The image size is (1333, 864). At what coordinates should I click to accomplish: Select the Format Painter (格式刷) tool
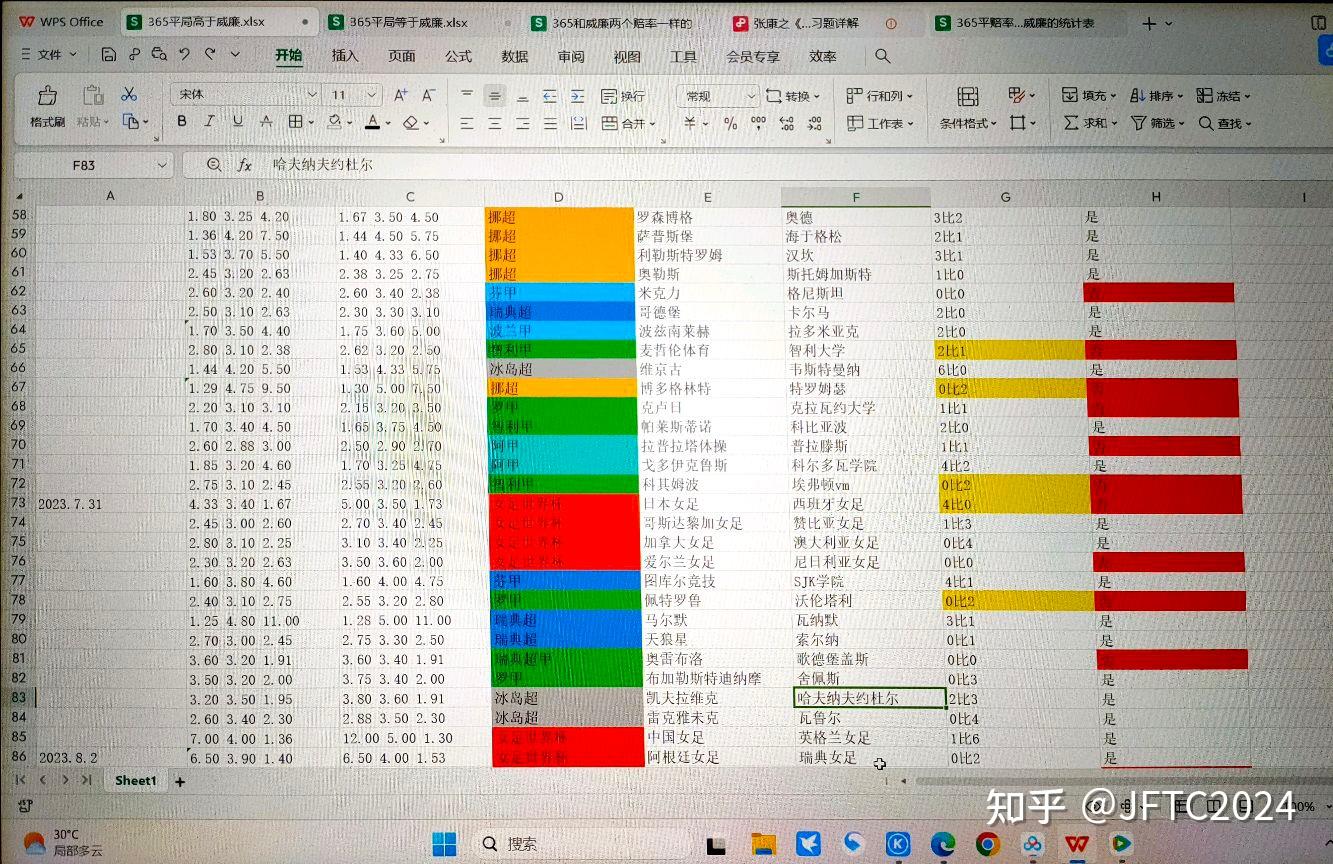47,108
